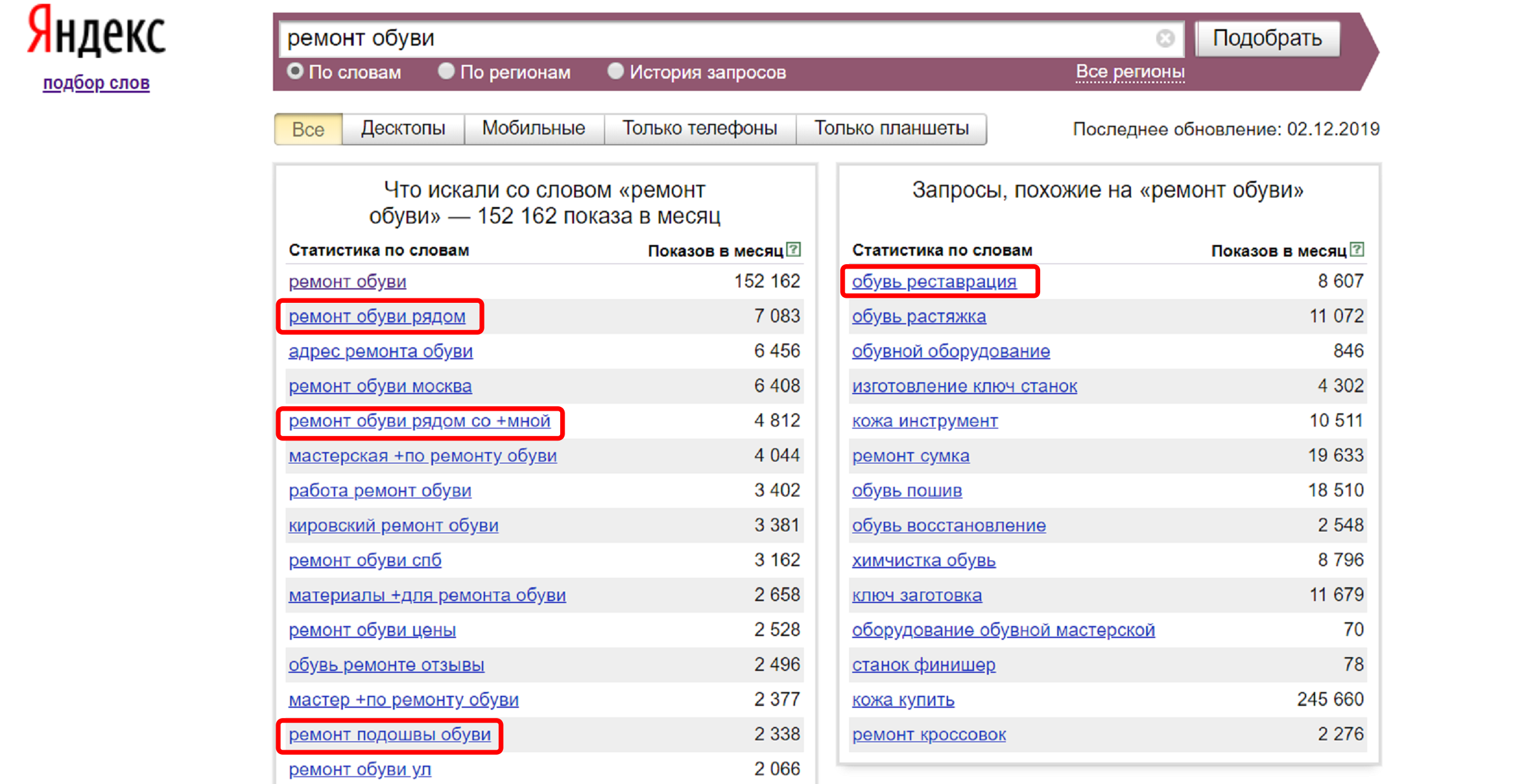
Task: Open the изготовление ключ станок link
Action: (x=965, y=386)
